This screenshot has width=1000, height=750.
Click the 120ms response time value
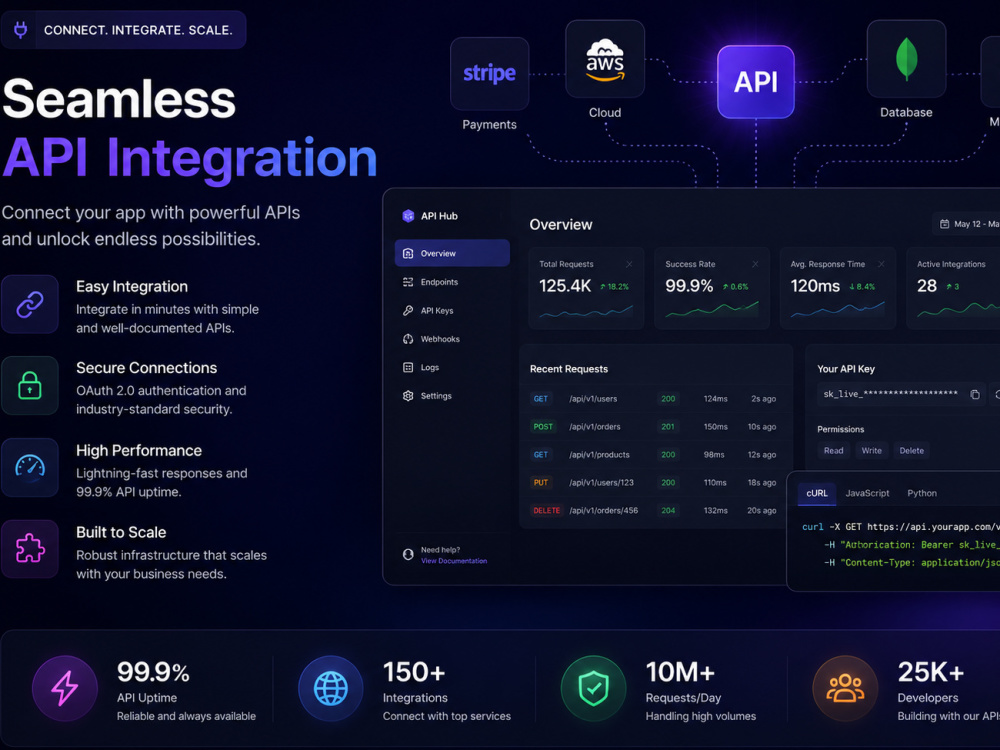815,286
